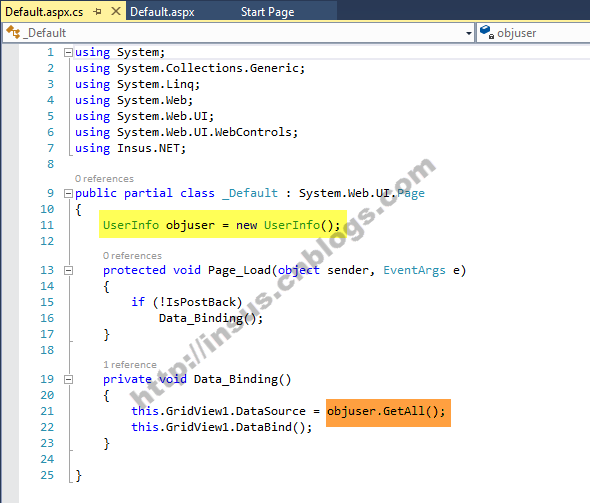Click 'GridView1.DataSource' on line 21

[x=236, y=411]
